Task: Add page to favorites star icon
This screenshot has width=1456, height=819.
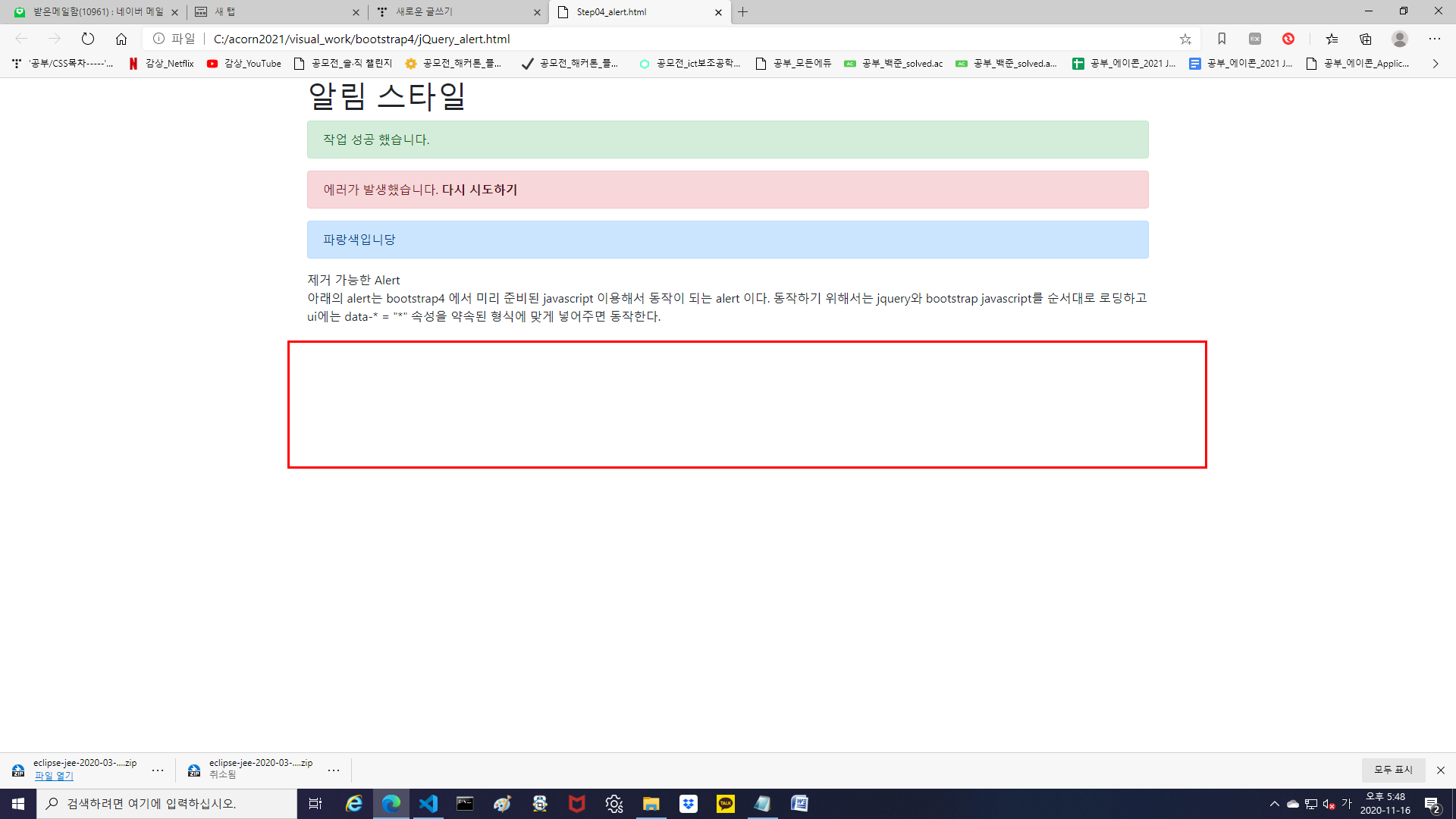Action: (x=1185, y=39)
